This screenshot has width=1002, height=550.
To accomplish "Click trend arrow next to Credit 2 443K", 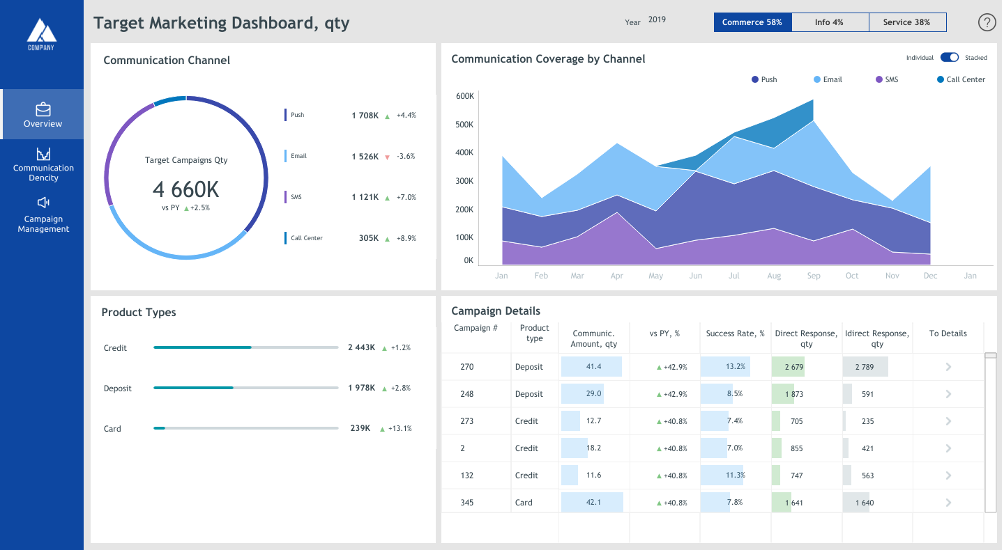I will click(385, 348).
